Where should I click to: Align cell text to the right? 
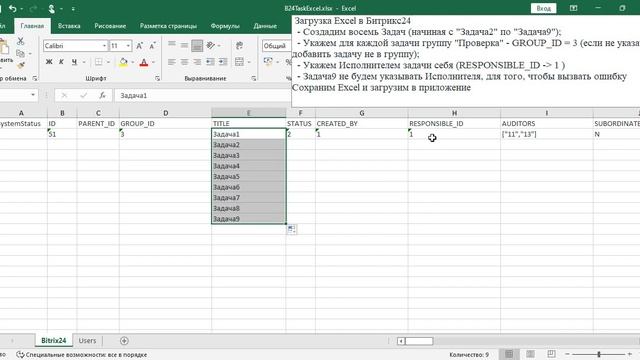point(197,62)
